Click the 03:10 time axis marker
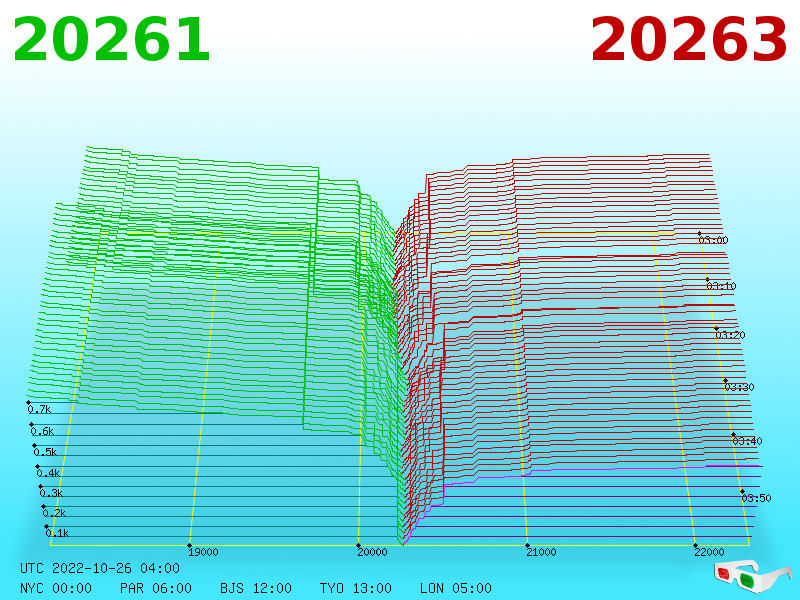This screenshot has width=800, height=600. [x=721, y=286]
